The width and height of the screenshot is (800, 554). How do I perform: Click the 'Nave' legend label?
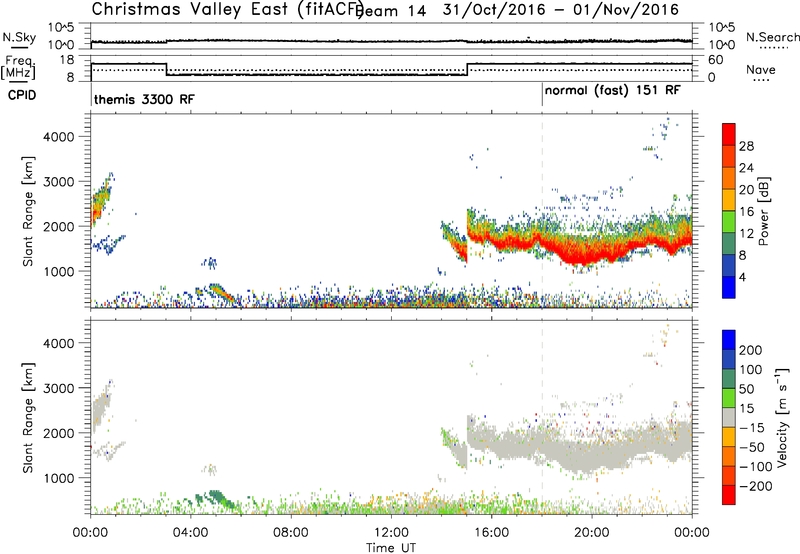point(761,69)
